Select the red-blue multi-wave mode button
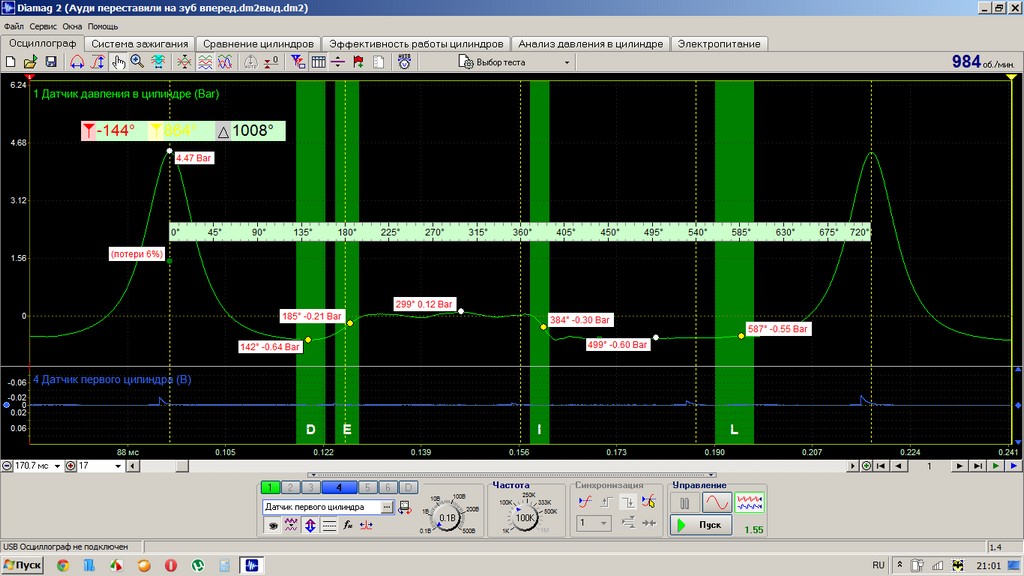This screenshot has width=1024, height=576. click(x=749, y=504)
